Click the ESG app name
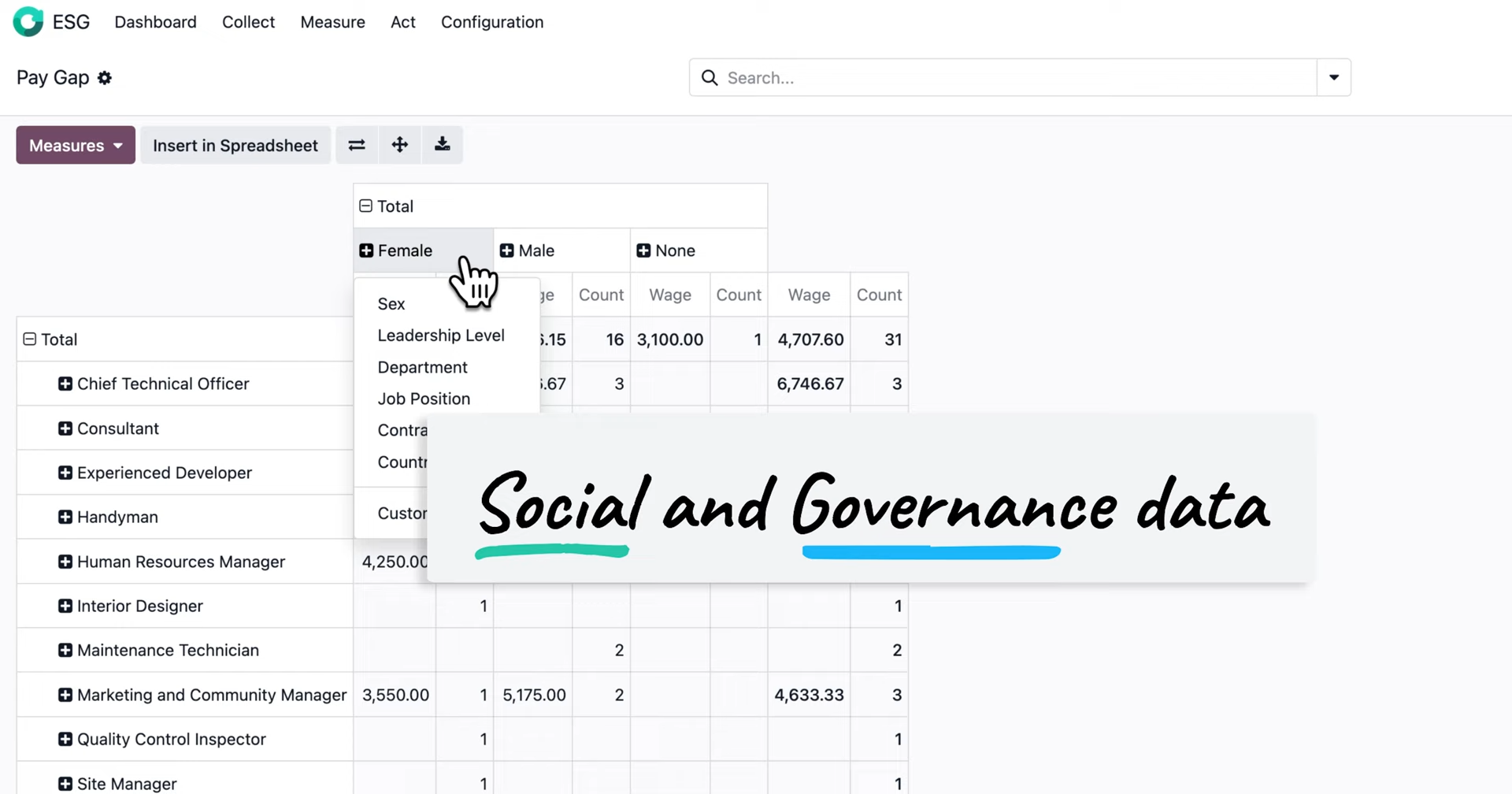The height and width of the screenshot is (794, 1512). tap(71, 22)
